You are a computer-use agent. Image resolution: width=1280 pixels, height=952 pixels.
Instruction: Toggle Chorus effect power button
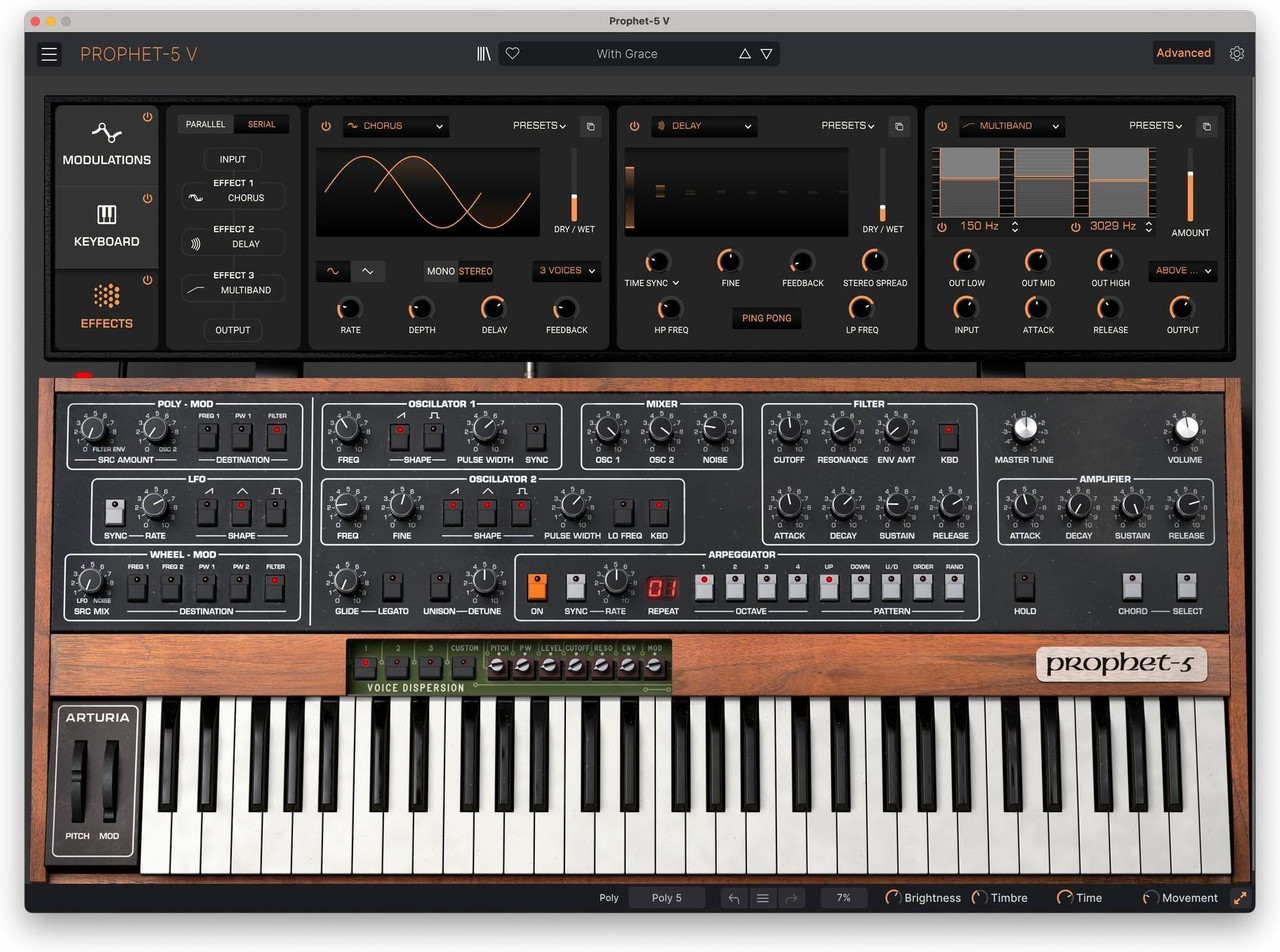(x=326, y=126)
